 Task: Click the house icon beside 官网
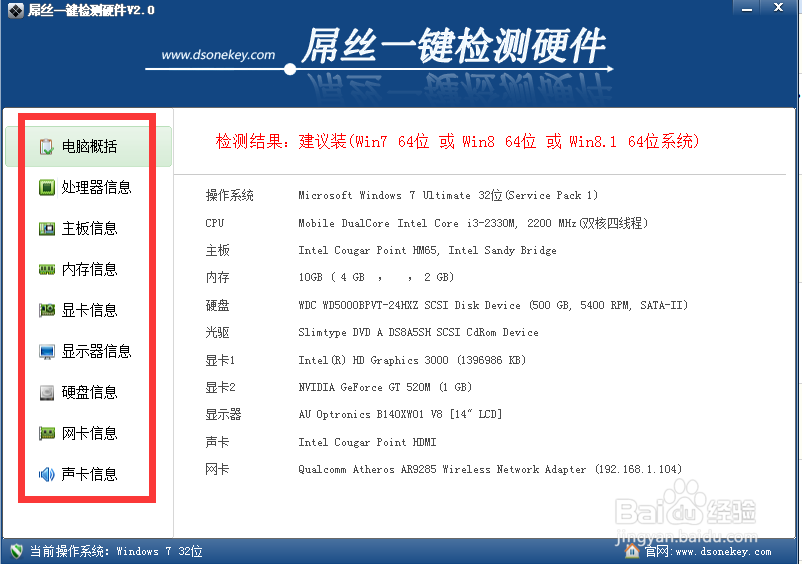click(x=632, y=551)
